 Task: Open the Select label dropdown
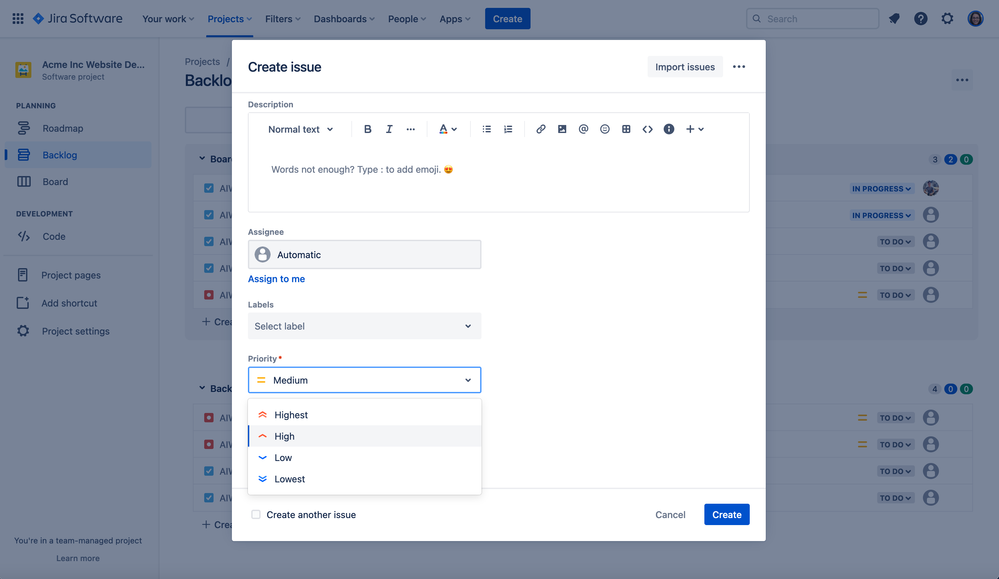pyautogui.click(x=364, y=326)
